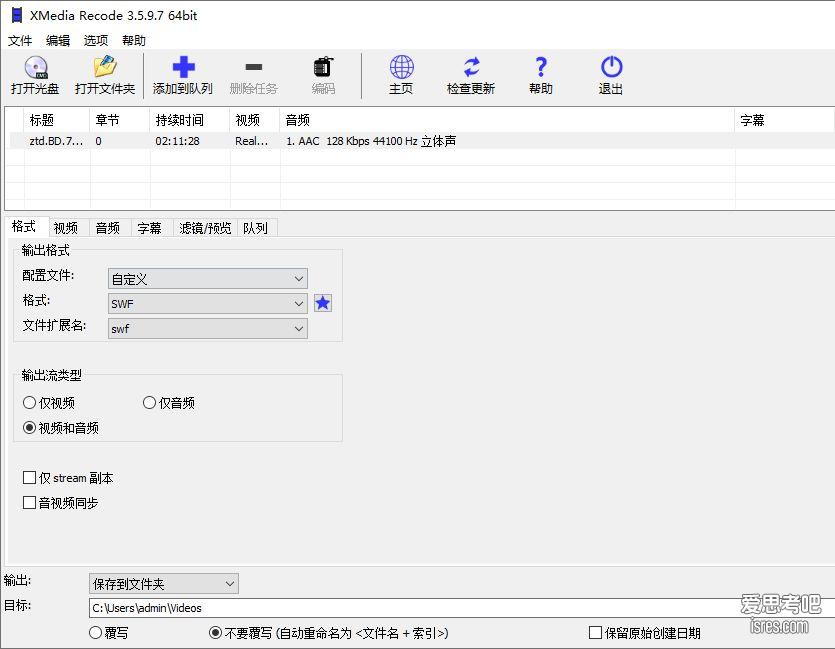Click the Chapter (章节) column header
Screen dimensions: 835x649
(120, 120)
